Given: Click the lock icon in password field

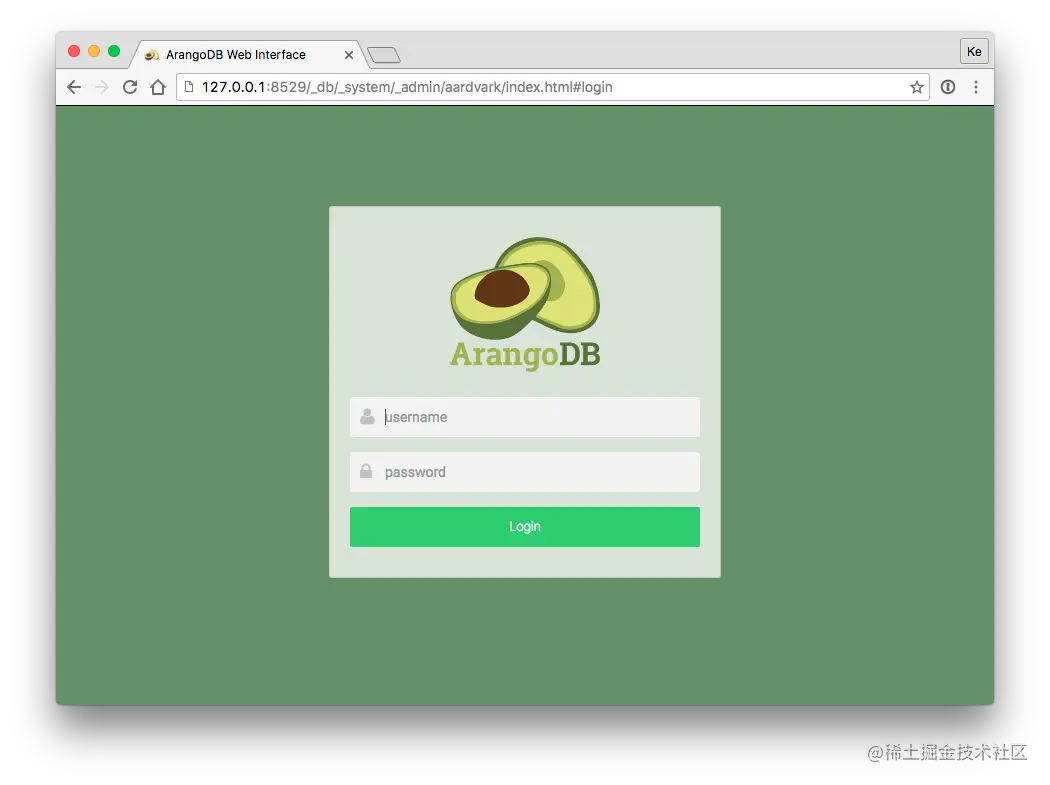Looking at the screenshot, I should [x=366, y=471].
